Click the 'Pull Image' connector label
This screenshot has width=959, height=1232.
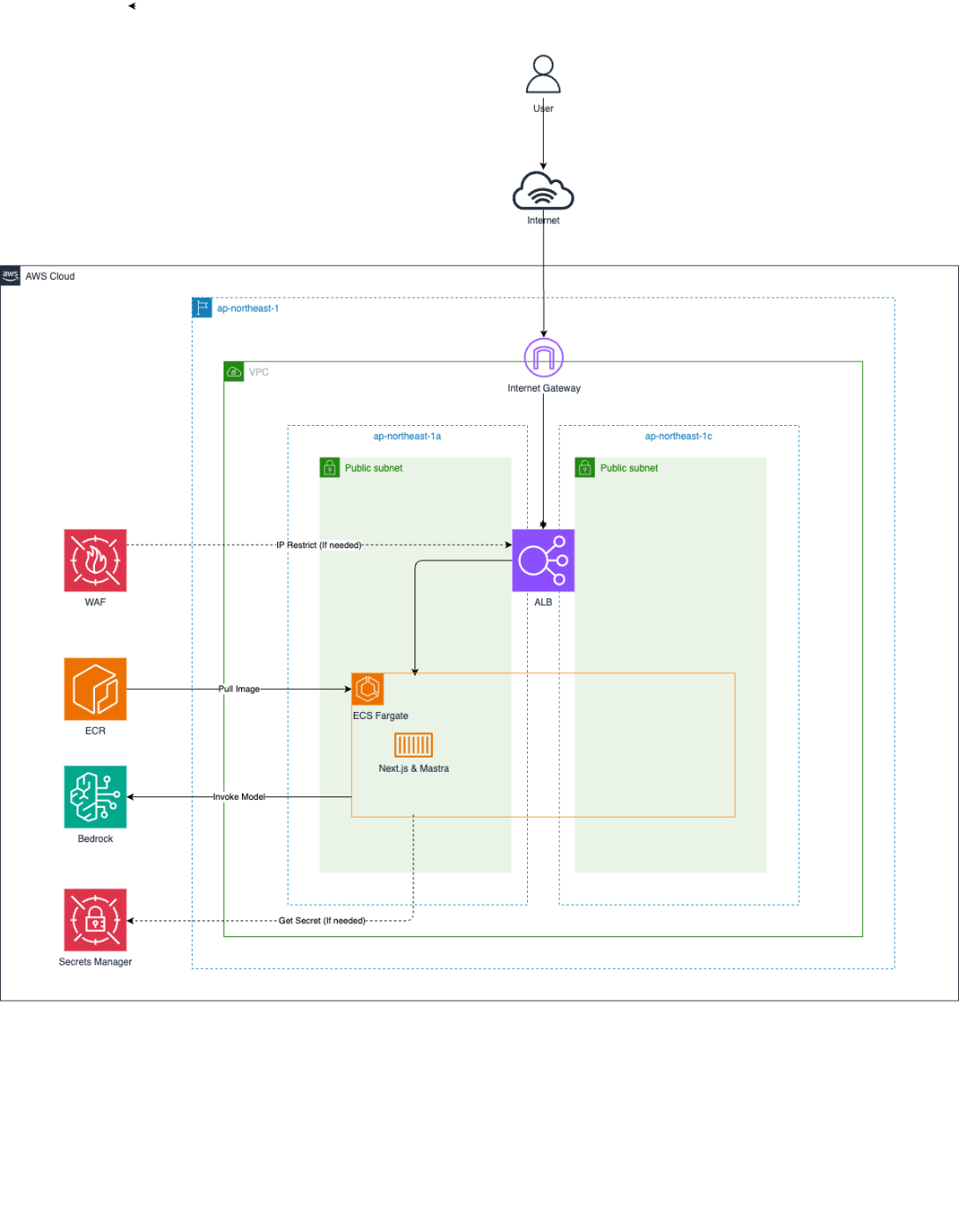tap(239, 689)
